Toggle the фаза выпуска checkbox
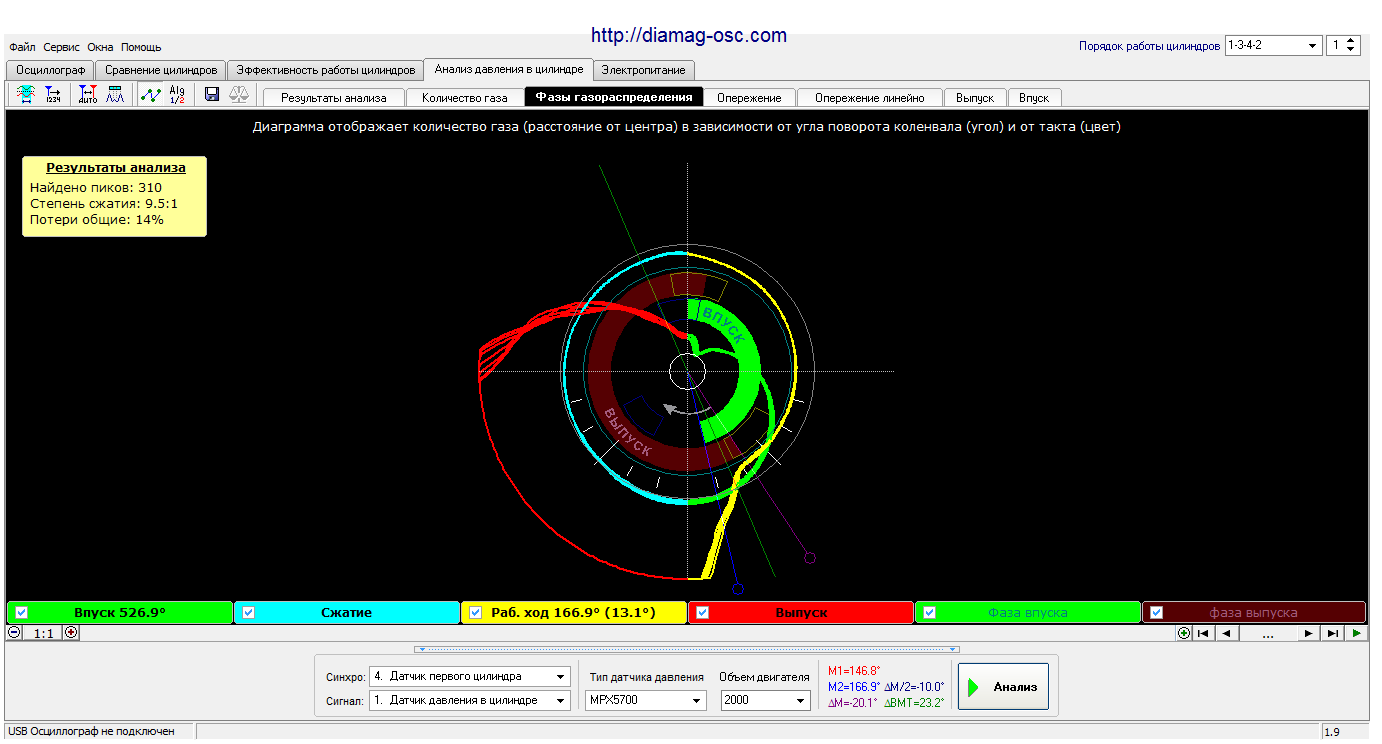The width and height of the screenshot is (1382, 744). [x=1157, y=612]
